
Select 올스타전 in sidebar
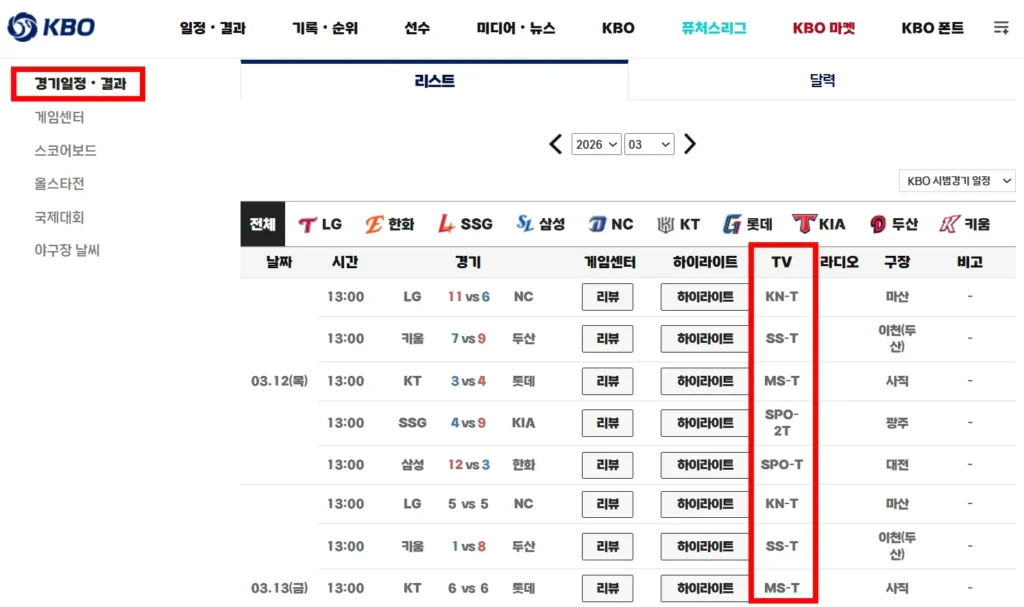(x=59, y=184)
